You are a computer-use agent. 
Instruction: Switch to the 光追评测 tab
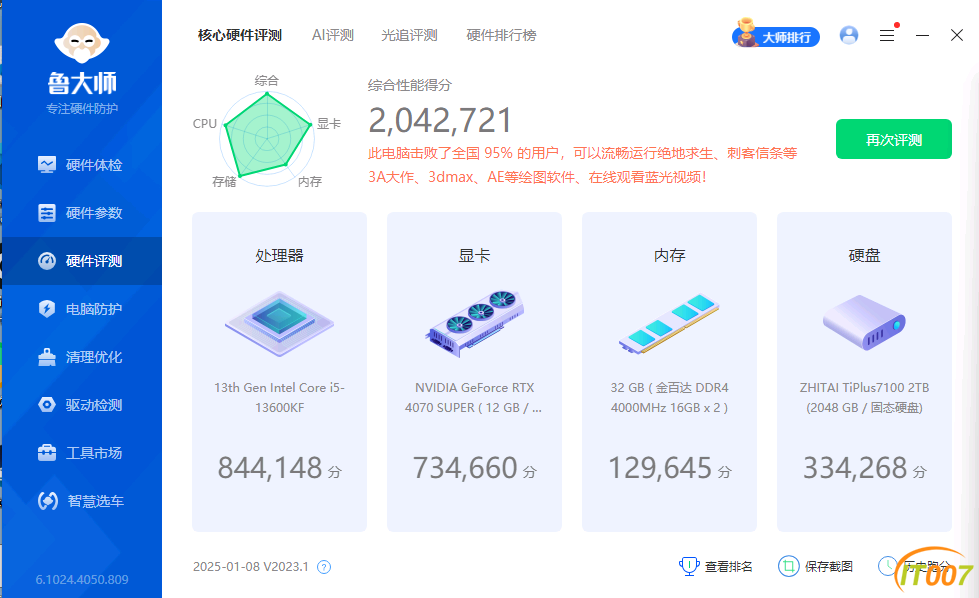(410, 36)
